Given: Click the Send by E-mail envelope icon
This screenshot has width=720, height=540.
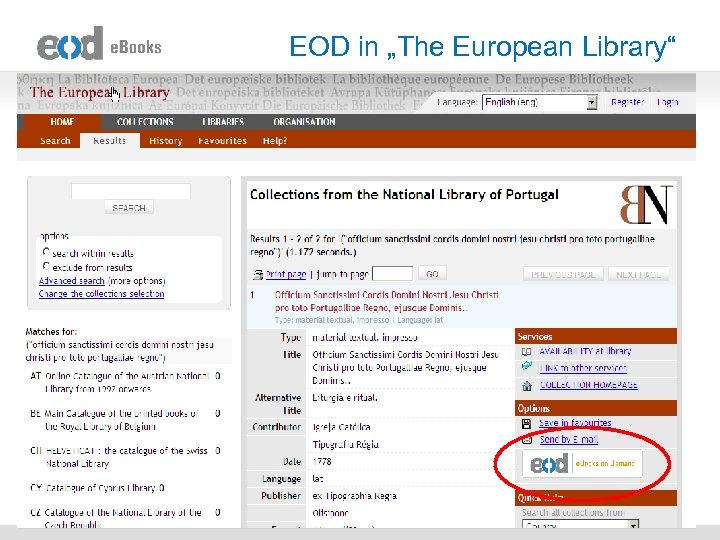Looking at the screenshot, I should [527, 440].
